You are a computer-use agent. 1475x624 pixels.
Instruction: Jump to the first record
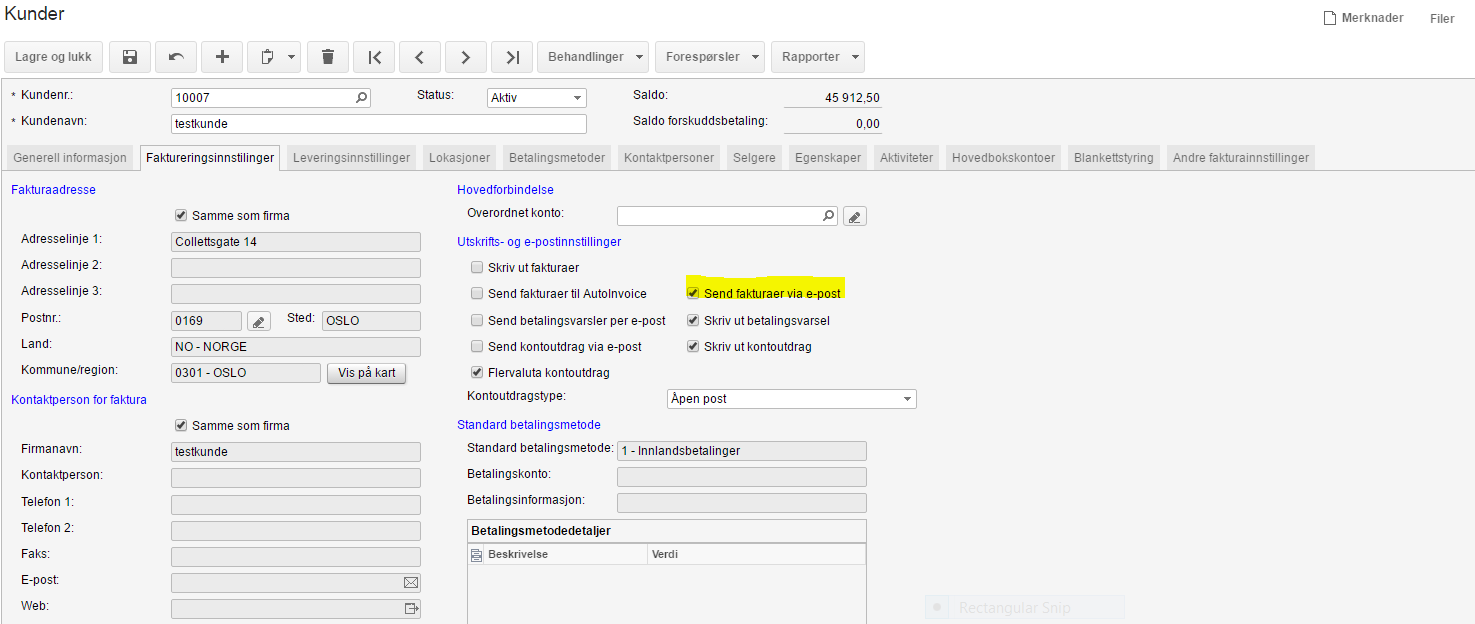point(374,57)
